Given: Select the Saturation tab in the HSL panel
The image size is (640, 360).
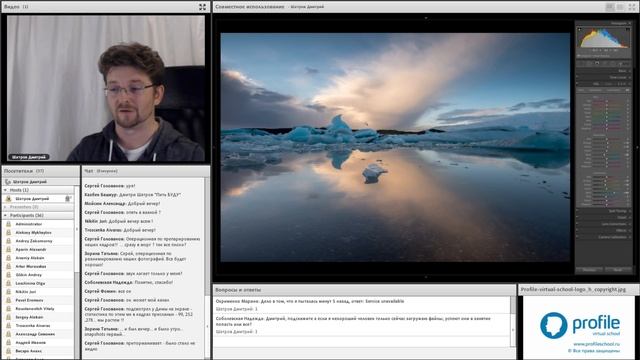Looking at the screenshot, I should 595,90.
